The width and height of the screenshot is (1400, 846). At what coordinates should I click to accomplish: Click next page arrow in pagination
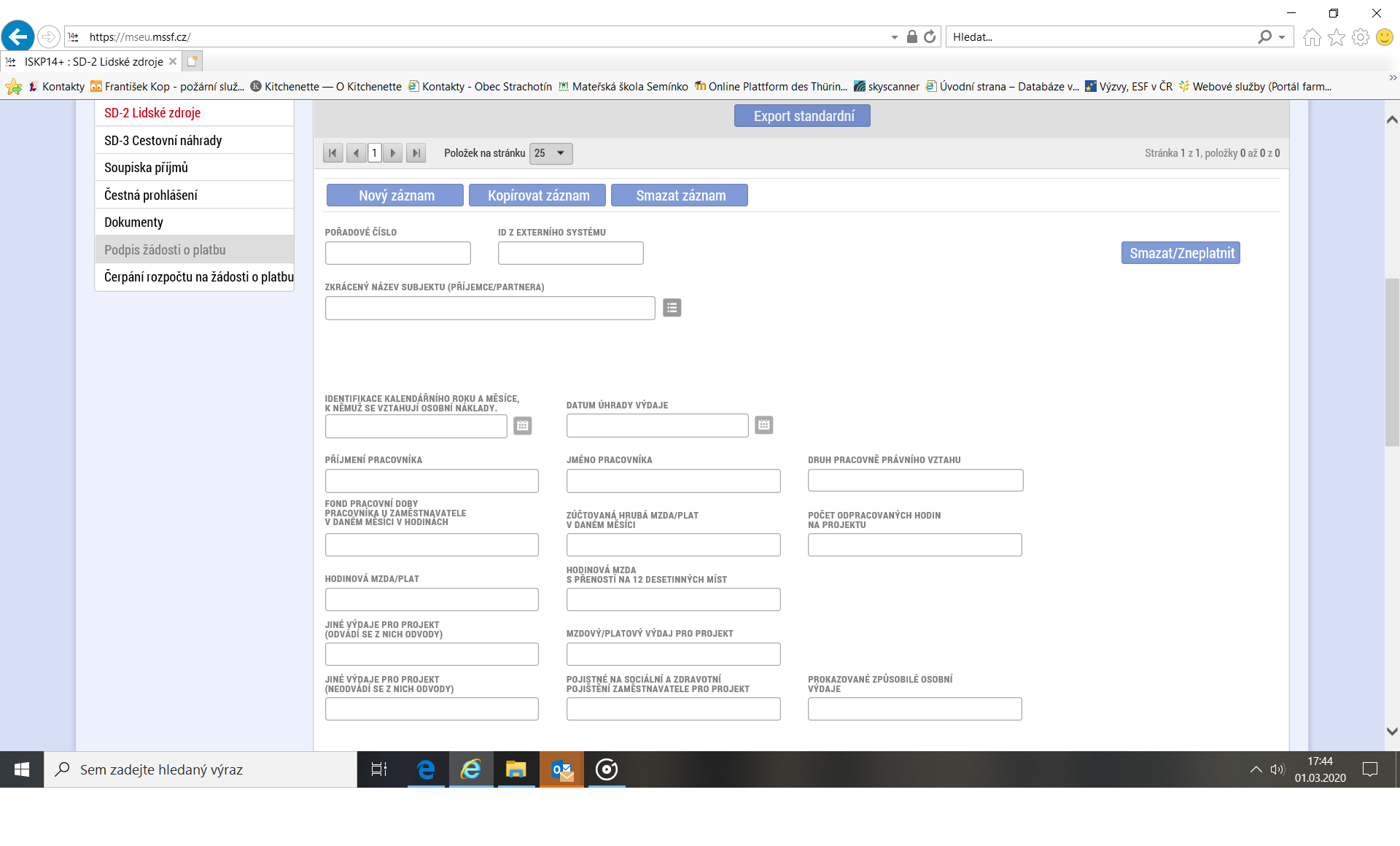[x=393, y=153]
